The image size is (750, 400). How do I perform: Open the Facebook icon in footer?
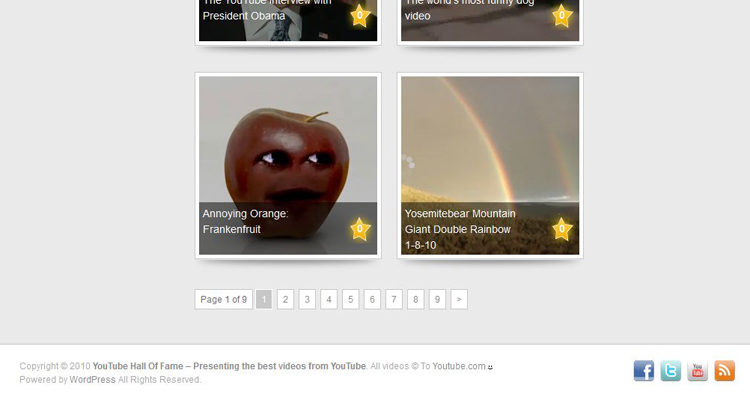click(643, 371)
